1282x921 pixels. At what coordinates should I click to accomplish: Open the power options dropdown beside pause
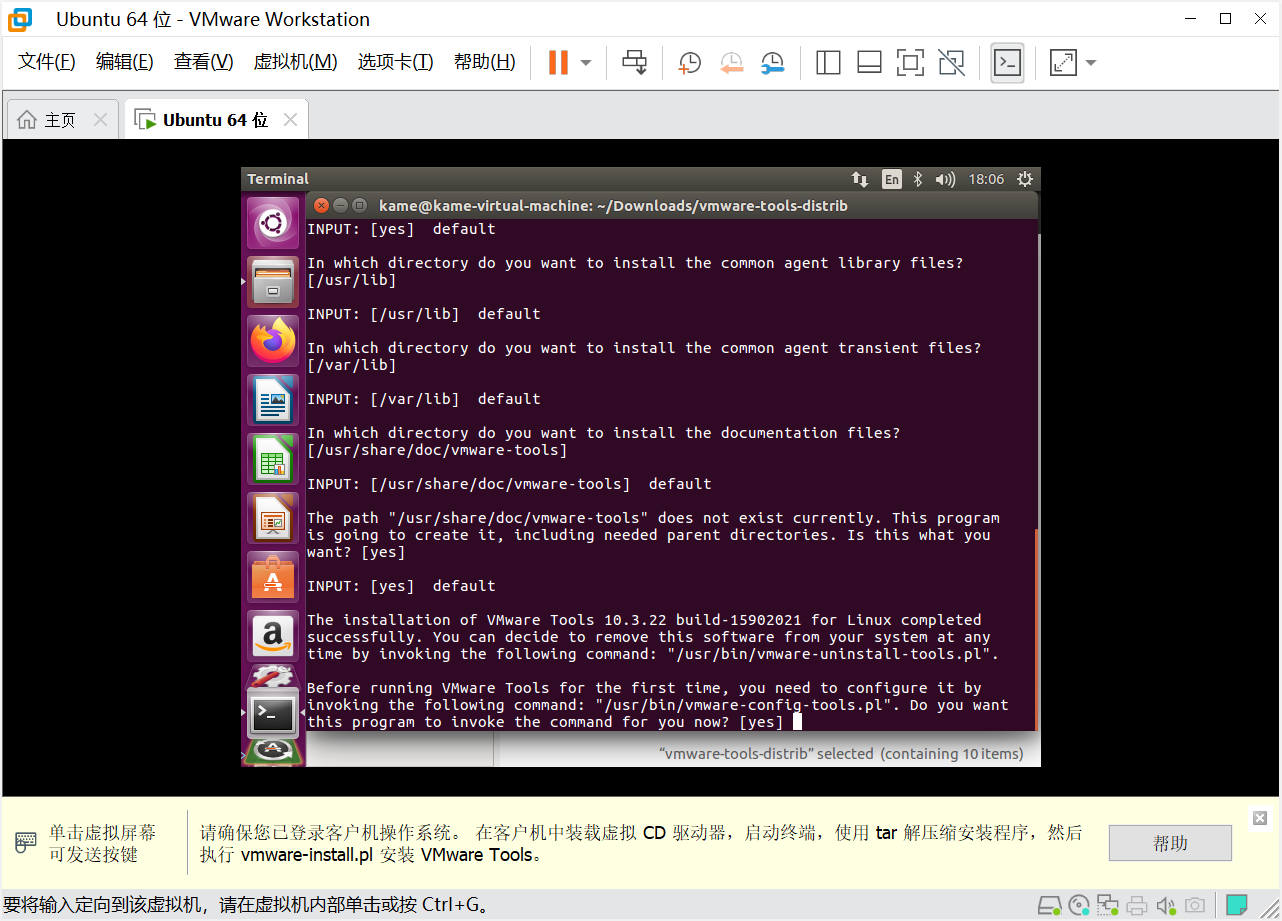pos(586,63)
